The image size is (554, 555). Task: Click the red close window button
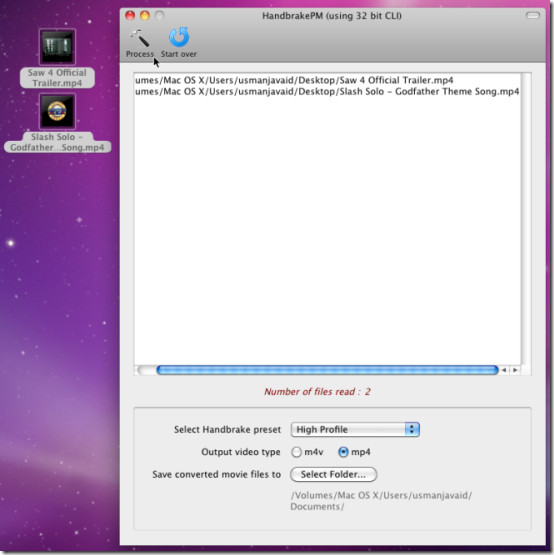[x=130, y=15]
